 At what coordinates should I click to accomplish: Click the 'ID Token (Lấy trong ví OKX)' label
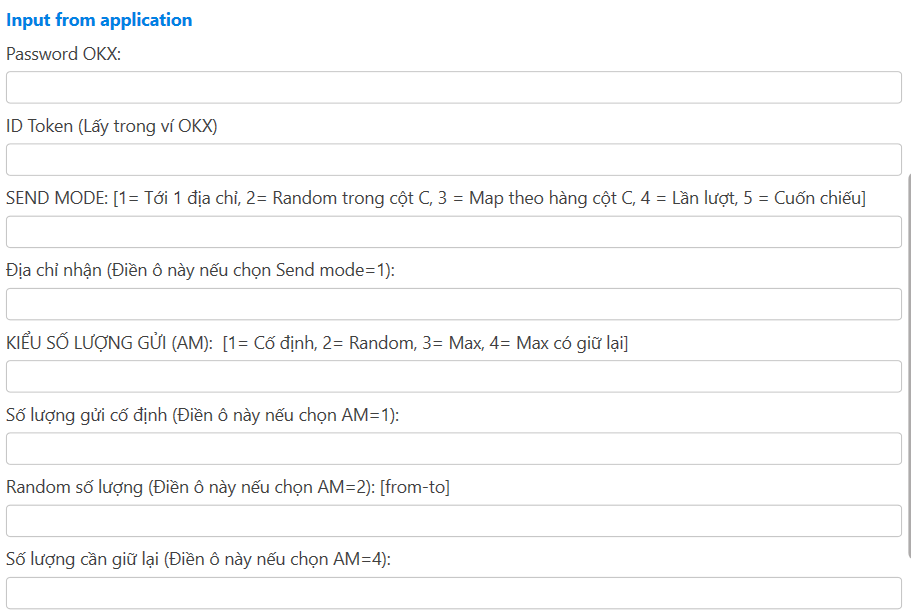112,126
